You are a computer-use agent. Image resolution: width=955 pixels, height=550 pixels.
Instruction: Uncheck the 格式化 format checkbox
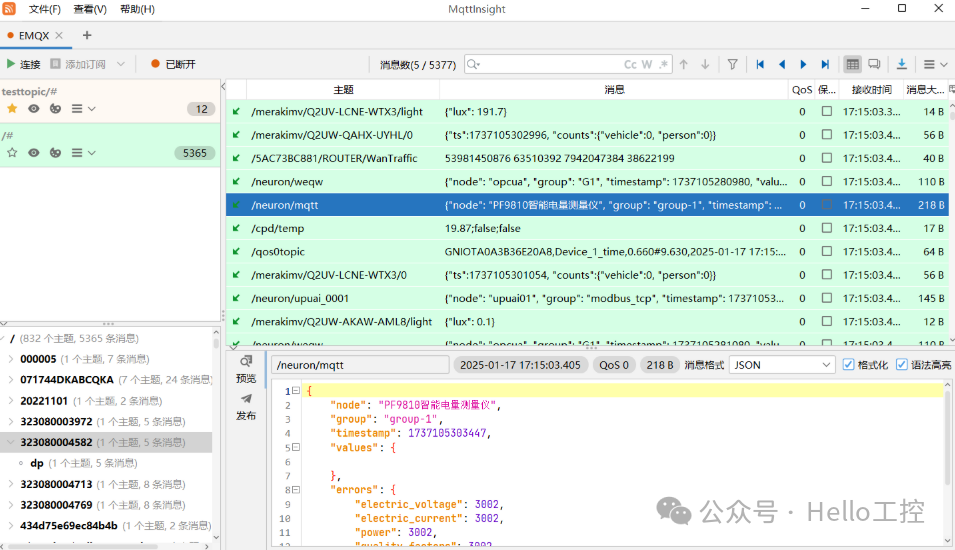pyautogui.click(x=848, y=364)
